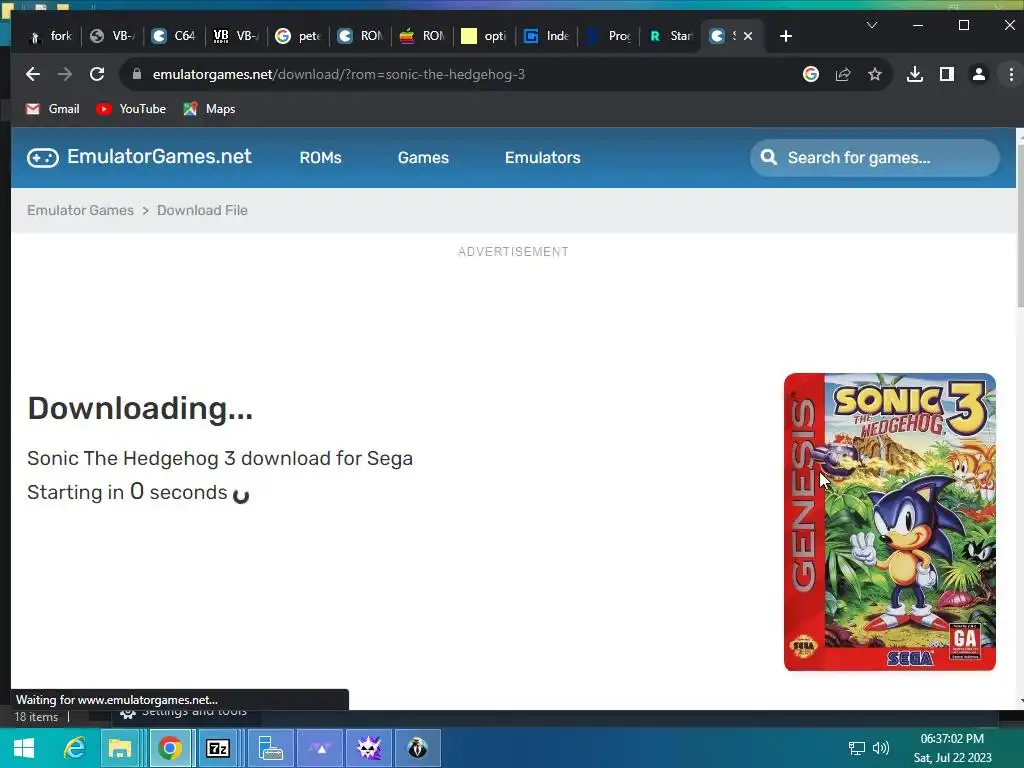Go back to the previous page
1024x768 pixels.
coord(33,74)
